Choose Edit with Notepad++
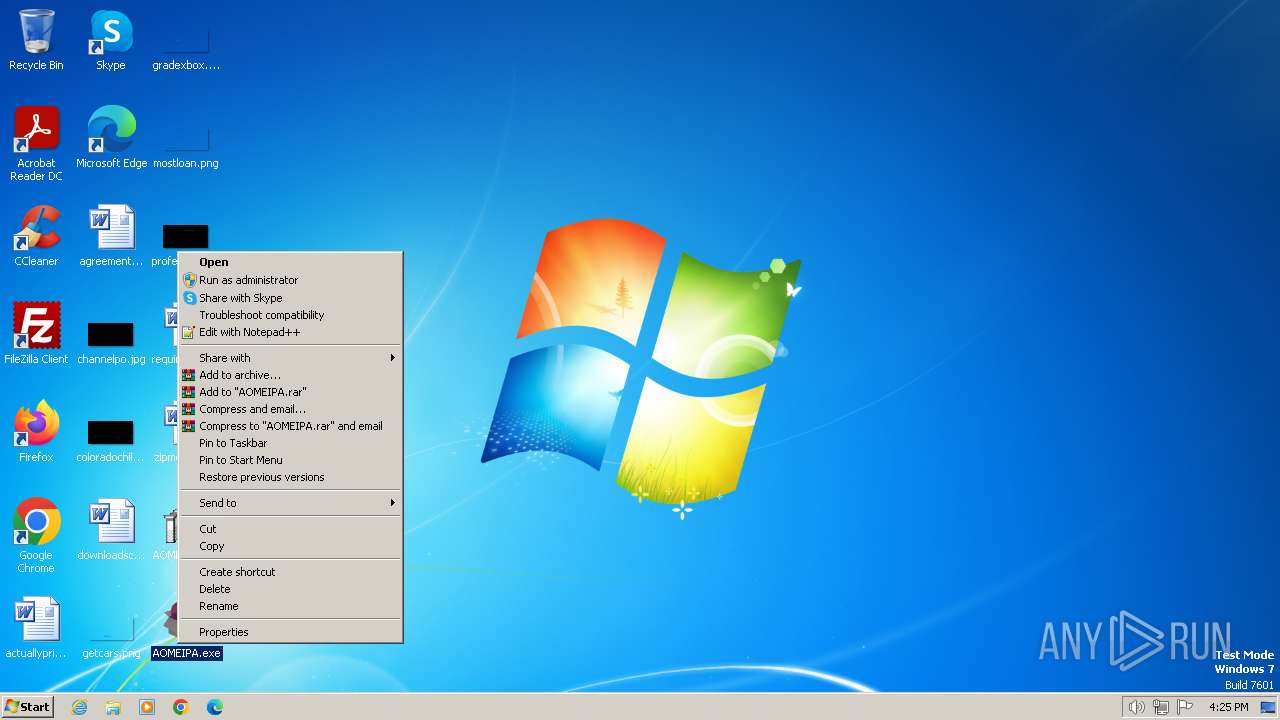This screenshot has width=1280, height=720. click(290, 332)
